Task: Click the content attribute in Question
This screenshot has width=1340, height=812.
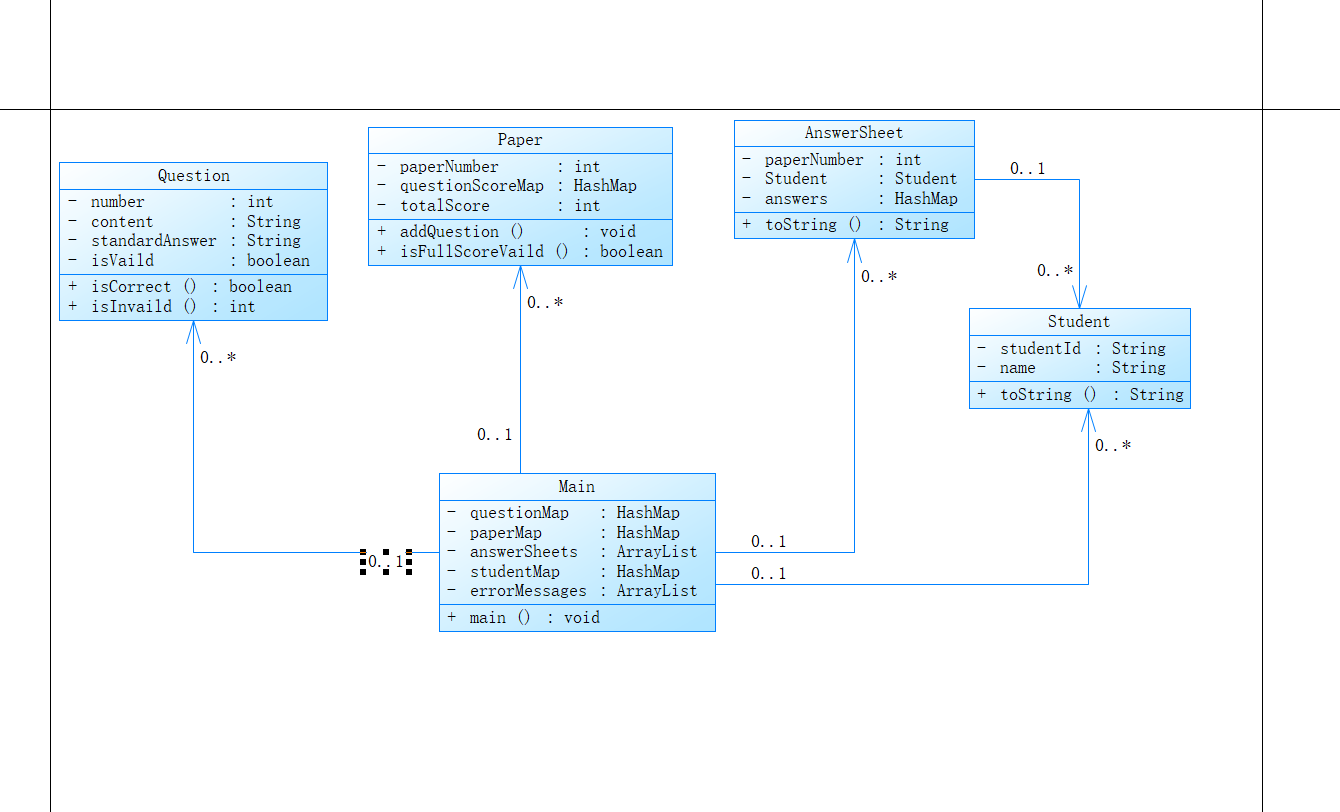Action: pos(194,222)
